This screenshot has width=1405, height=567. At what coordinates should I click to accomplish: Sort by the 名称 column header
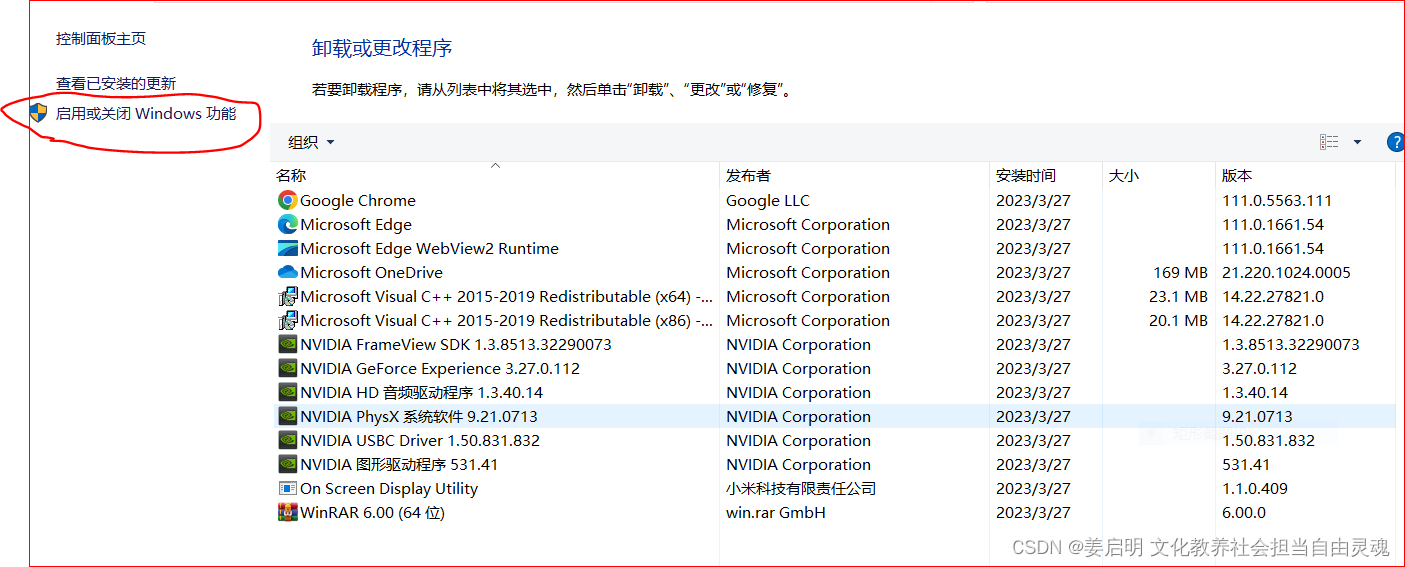[291, 176]
